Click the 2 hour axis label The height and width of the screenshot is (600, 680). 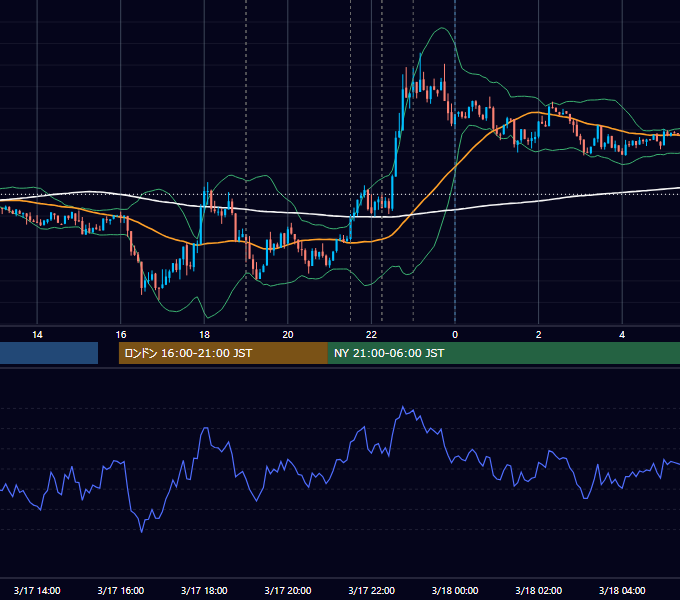(x=539, y=335)
